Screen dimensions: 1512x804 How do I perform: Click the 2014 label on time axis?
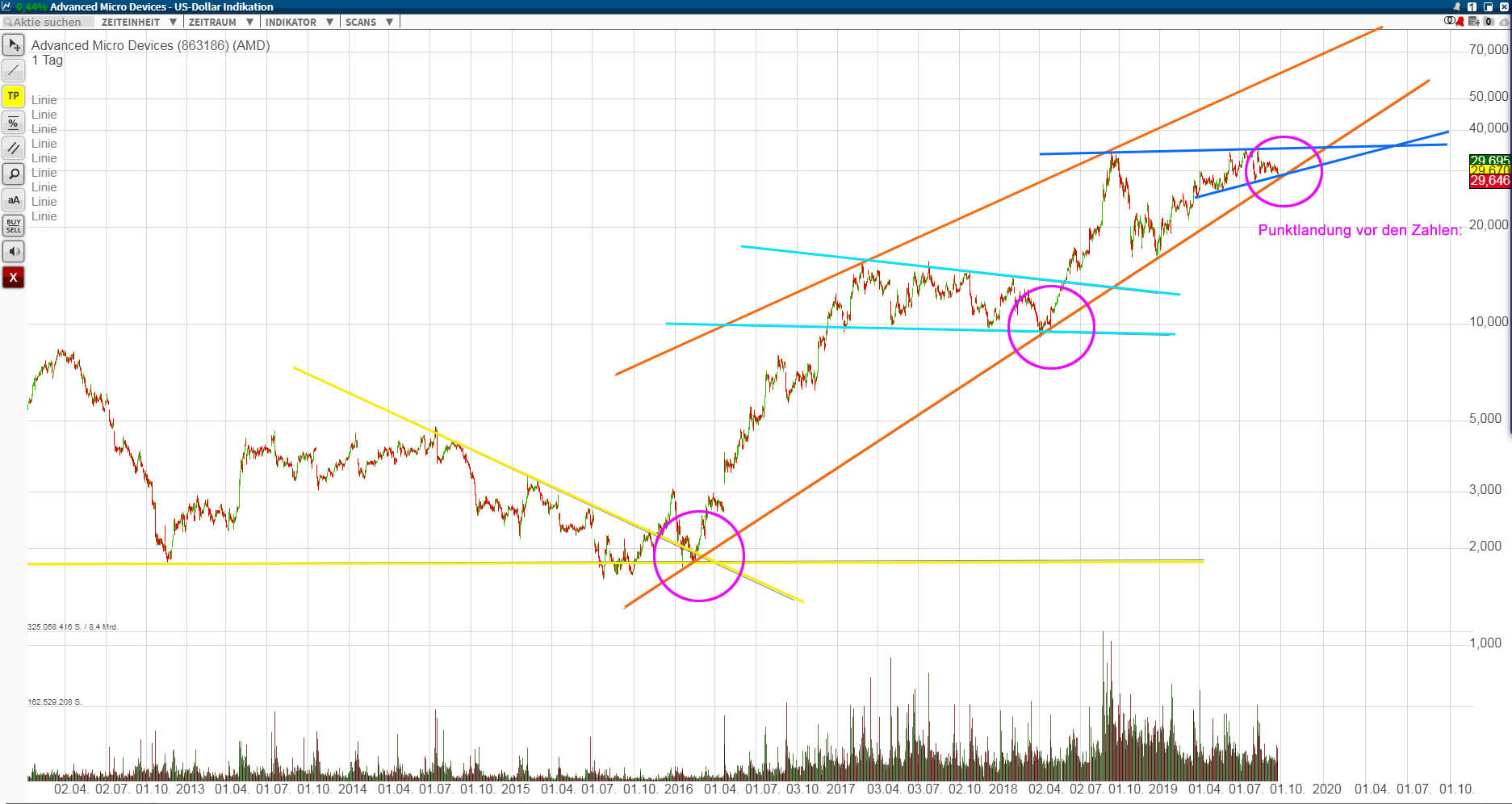click(352, 789)
